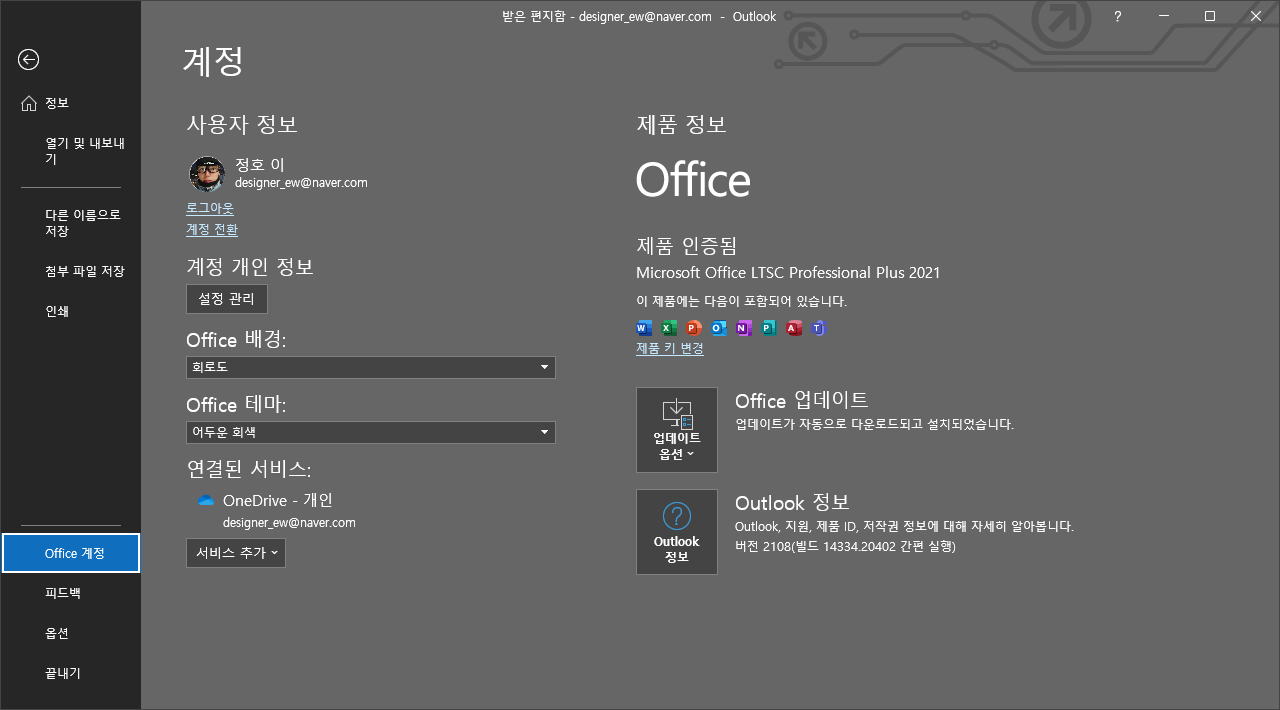
Task: Click the help question mark in title bar
Action: 1118,16
